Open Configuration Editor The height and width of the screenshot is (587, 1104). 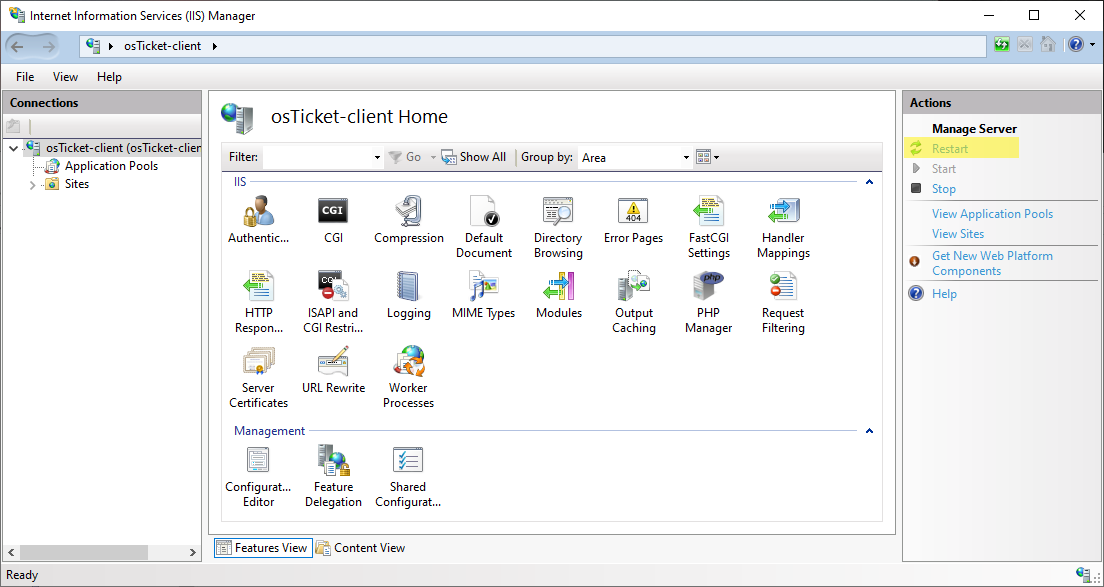[x=258, y=476]
